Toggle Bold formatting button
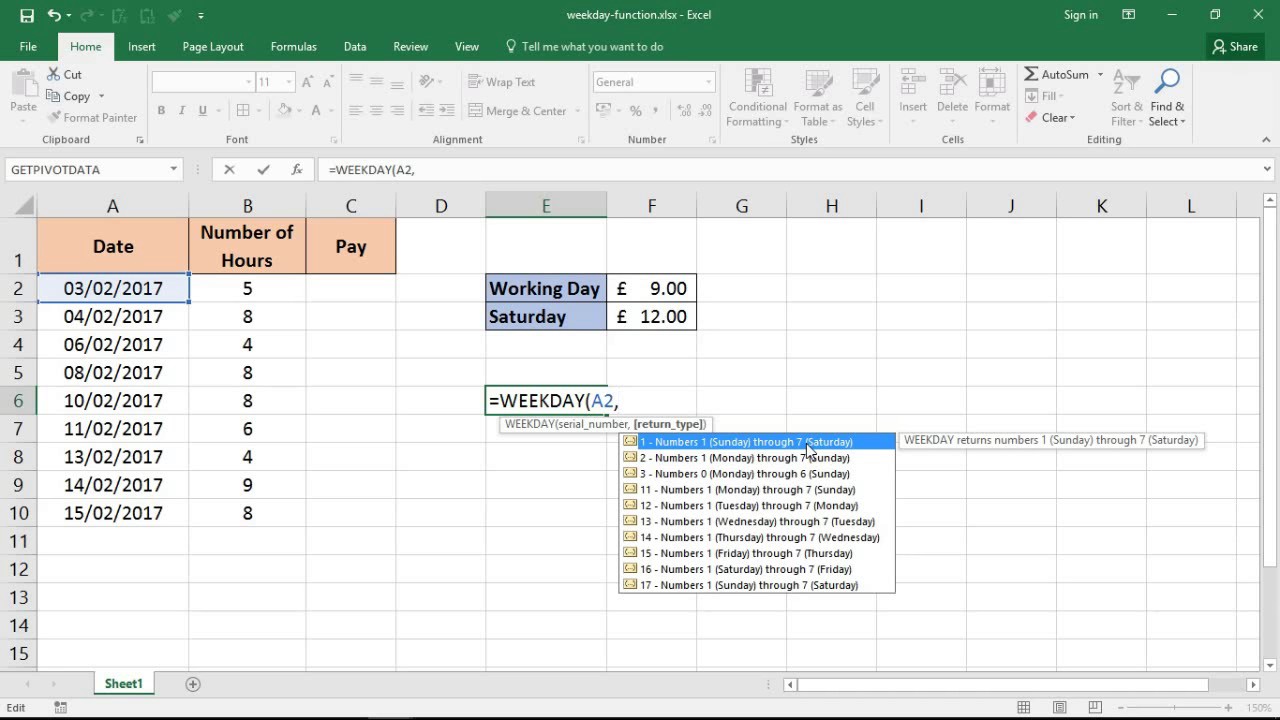Image resolution: width=1280 pixels, height=720 pixels. pos(161,111)
